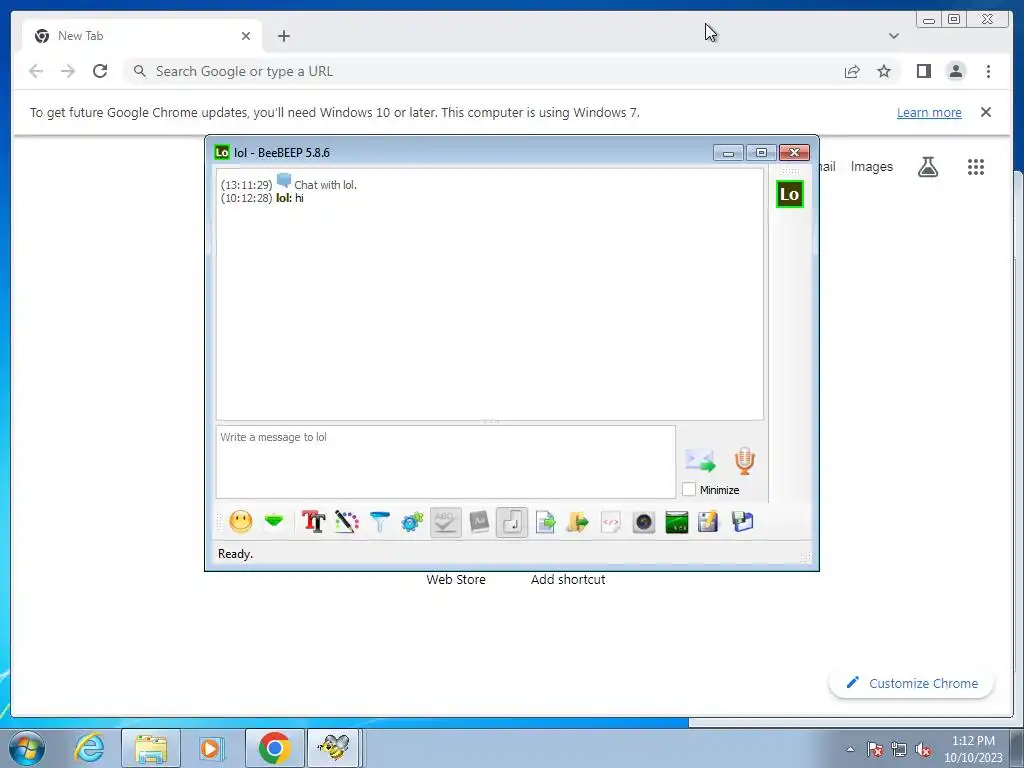1024x768 pixels.
Task: Click the share page icon in Chrome
Action: coord(852,71)
